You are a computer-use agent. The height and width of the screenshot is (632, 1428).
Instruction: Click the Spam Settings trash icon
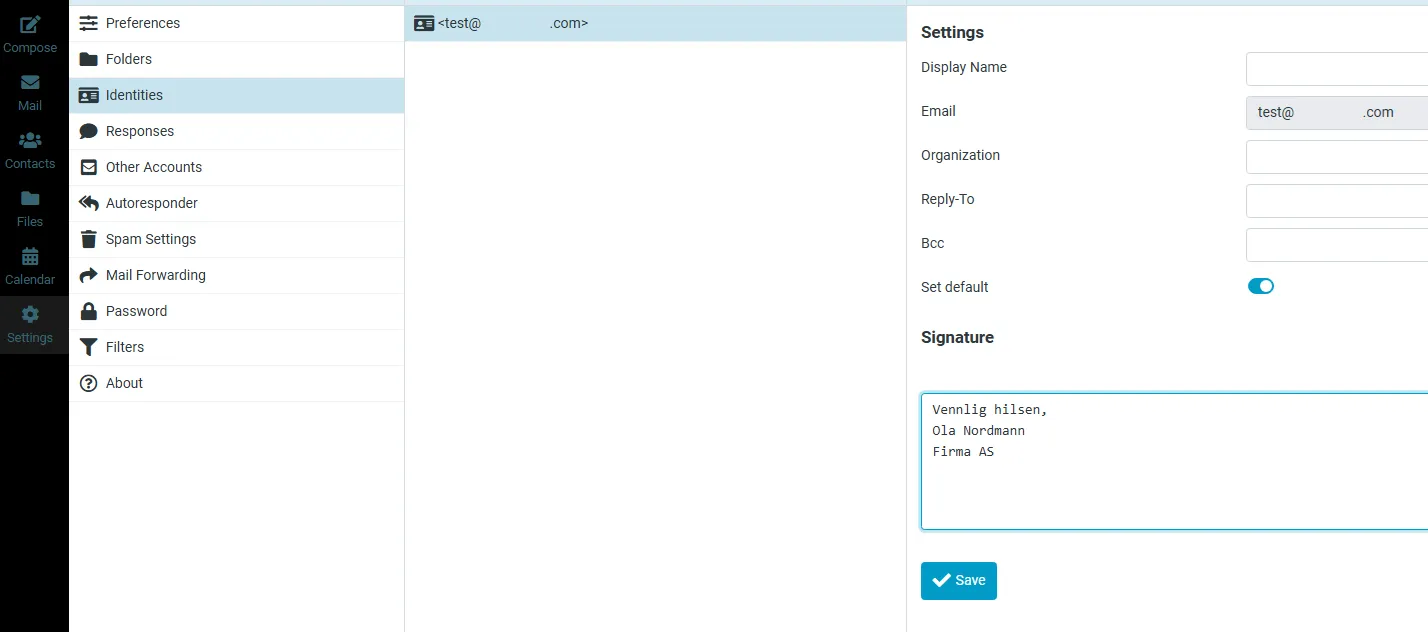[x=89, y=239]
